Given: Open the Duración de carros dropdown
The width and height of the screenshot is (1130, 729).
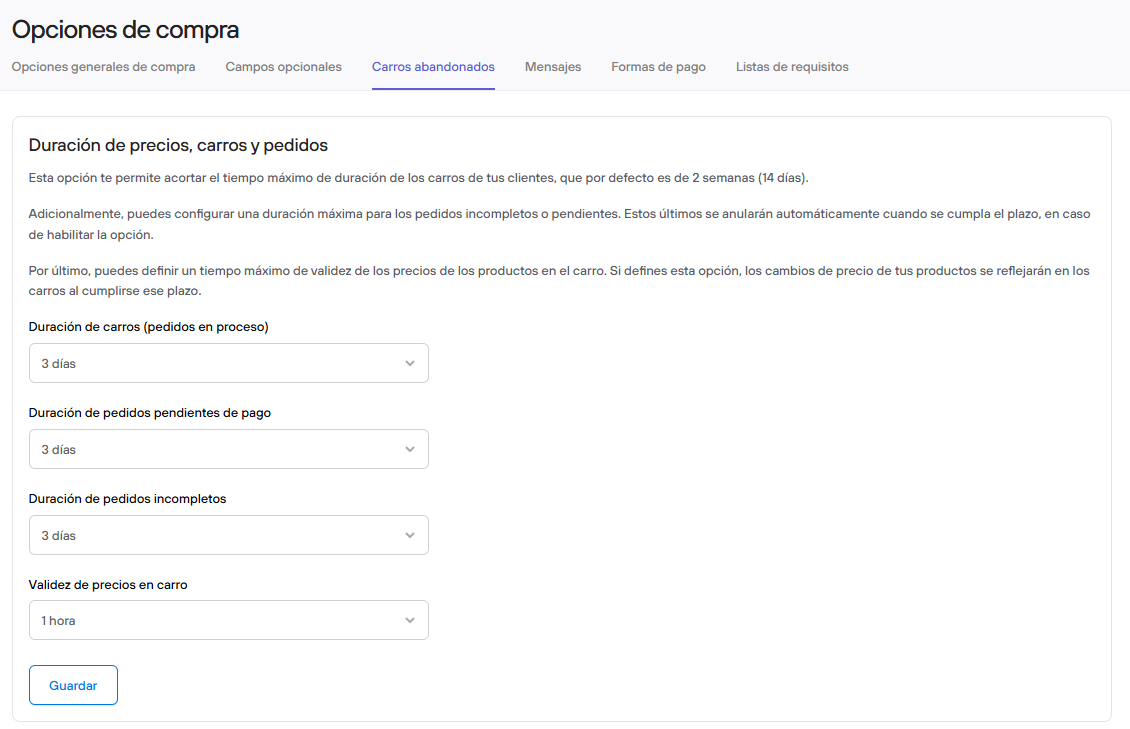Looking at the screenshot, I should 228,363.
